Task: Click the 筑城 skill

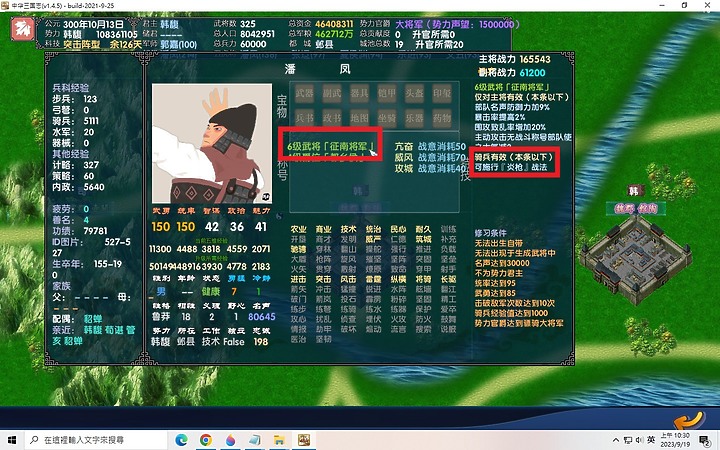Action: [x=423, y=239]
